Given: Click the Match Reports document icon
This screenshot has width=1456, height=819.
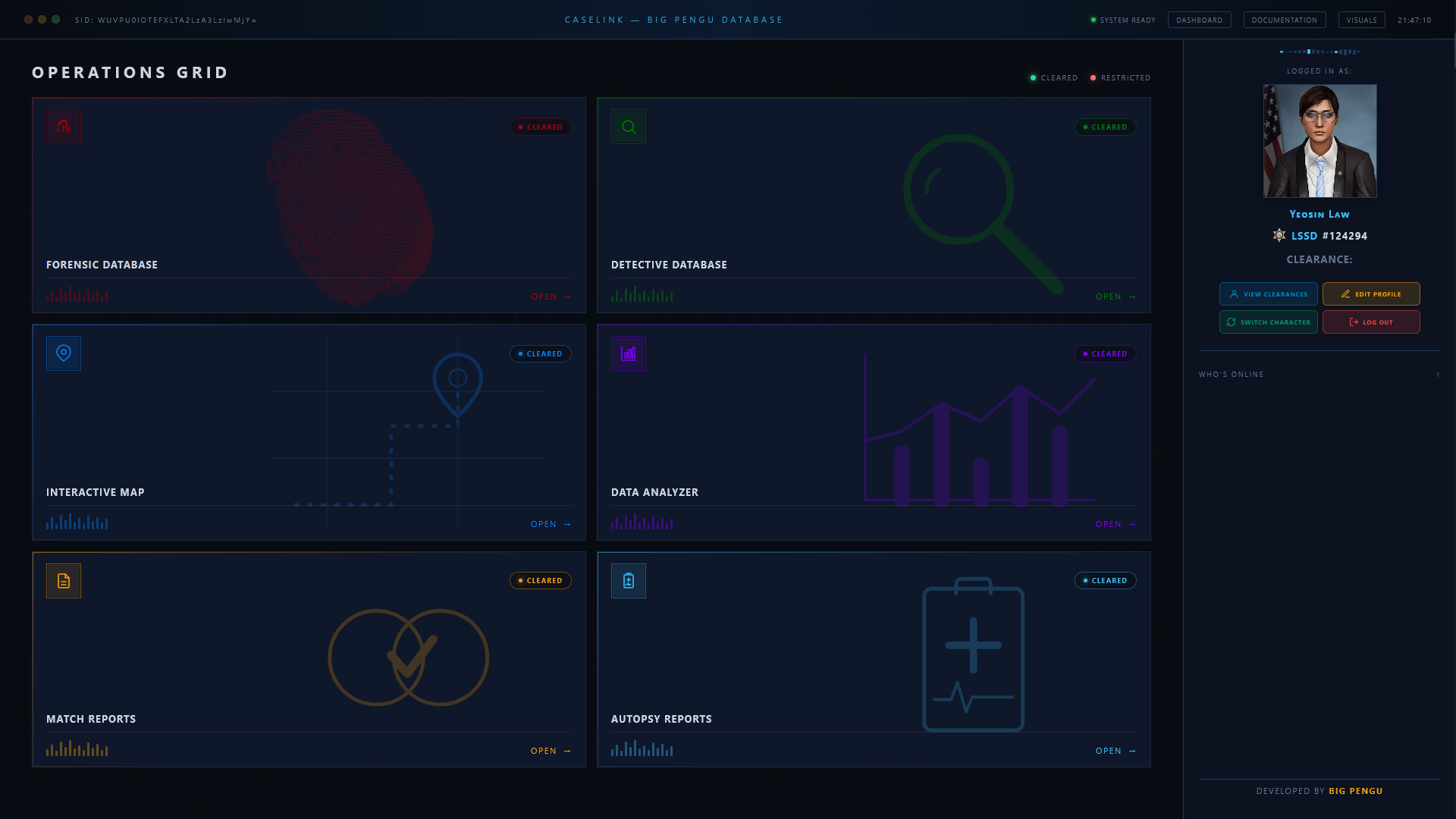Looking at the screenshot, I should pos(64,581).
